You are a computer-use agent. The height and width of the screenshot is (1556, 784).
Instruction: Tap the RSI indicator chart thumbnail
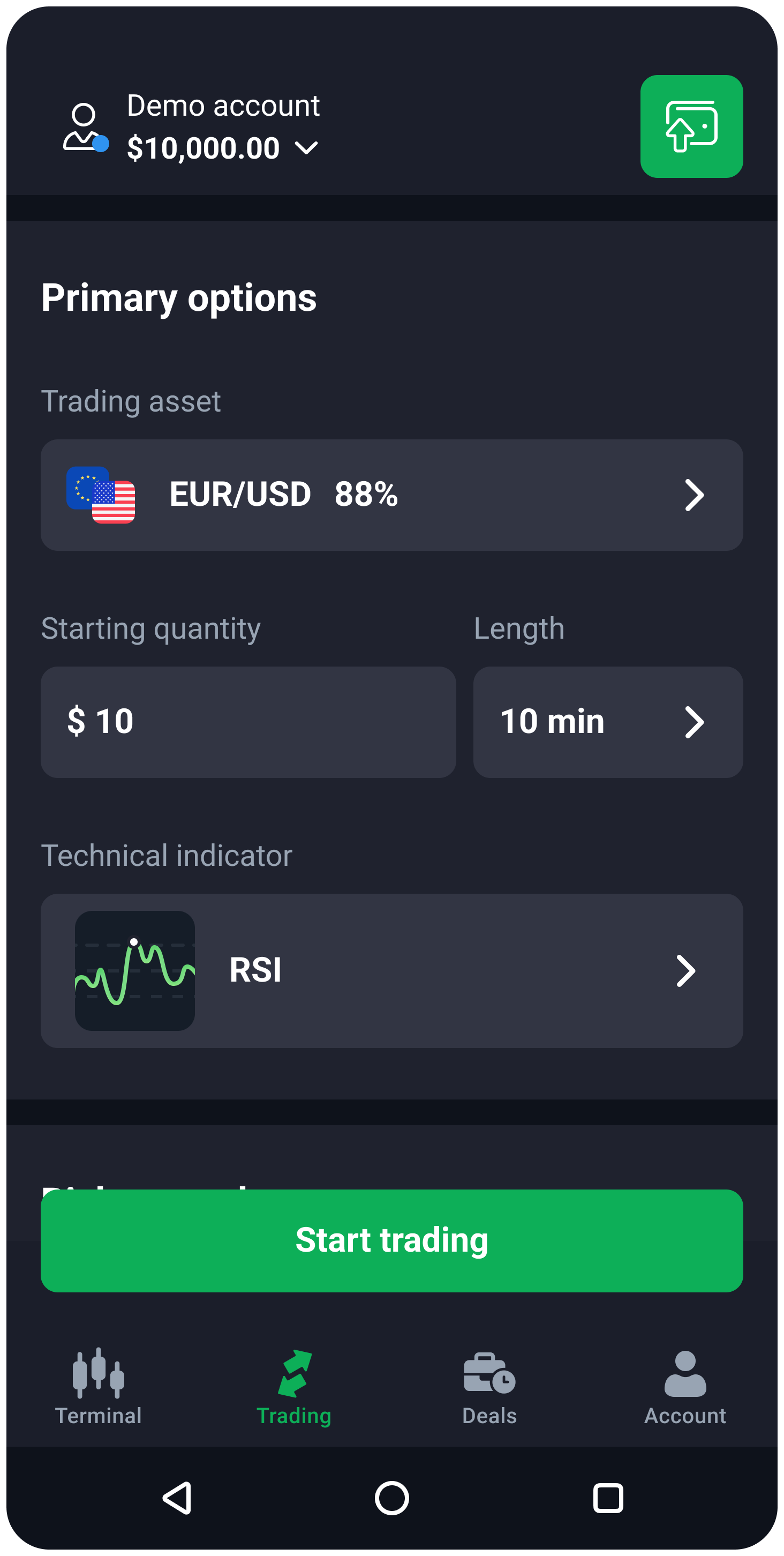[134, 970]
